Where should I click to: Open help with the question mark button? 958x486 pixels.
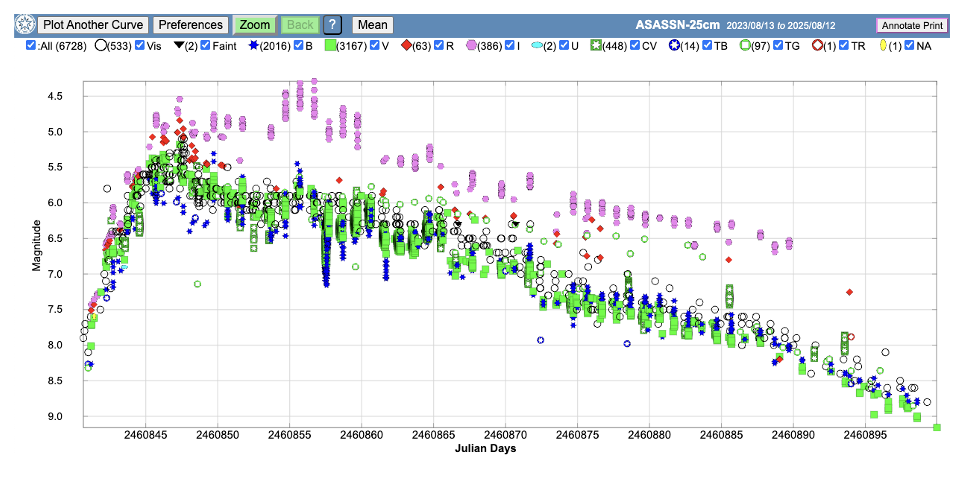(x=332, y=25)
